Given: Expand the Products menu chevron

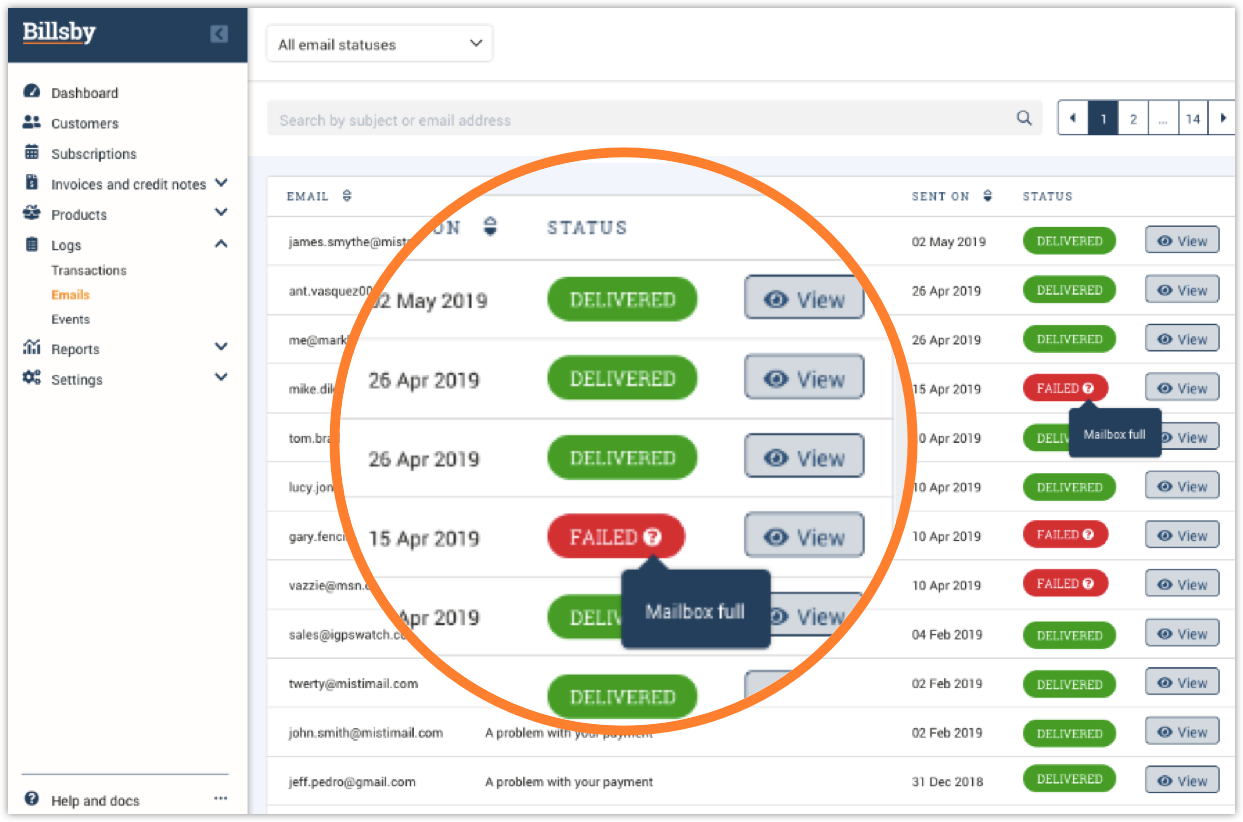Looking at the screenshot, I should click(x=221, y=213).
